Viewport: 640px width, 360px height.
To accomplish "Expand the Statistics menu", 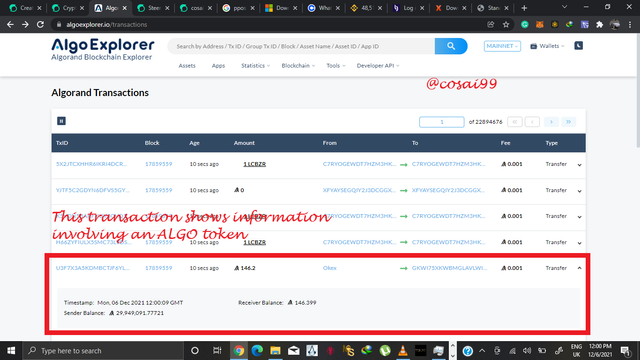I will (255, 65).
